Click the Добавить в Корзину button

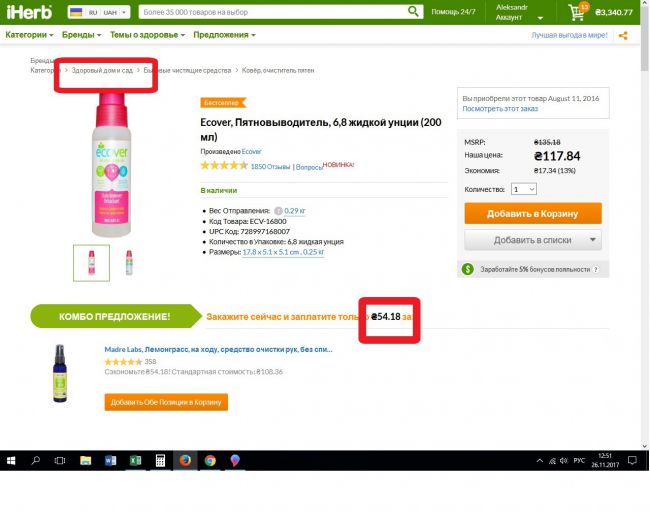coord(533,213)
